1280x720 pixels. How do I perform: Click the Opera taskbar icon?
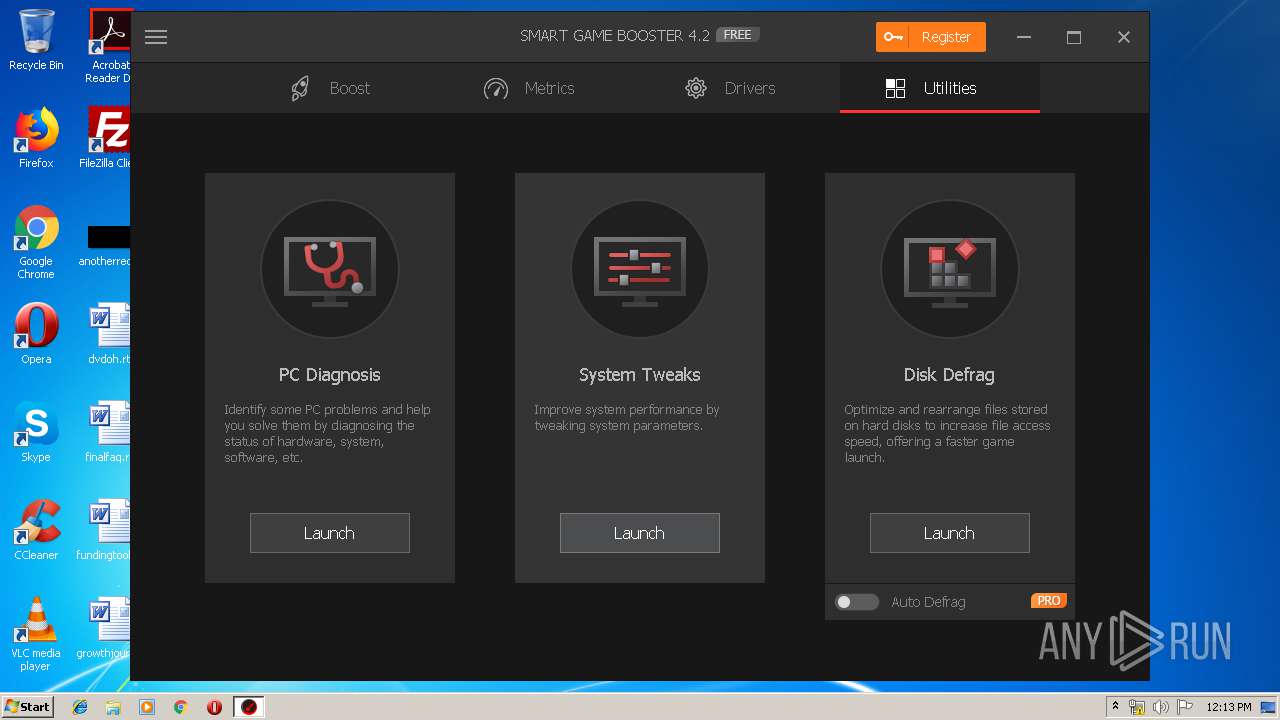[214, 707]
